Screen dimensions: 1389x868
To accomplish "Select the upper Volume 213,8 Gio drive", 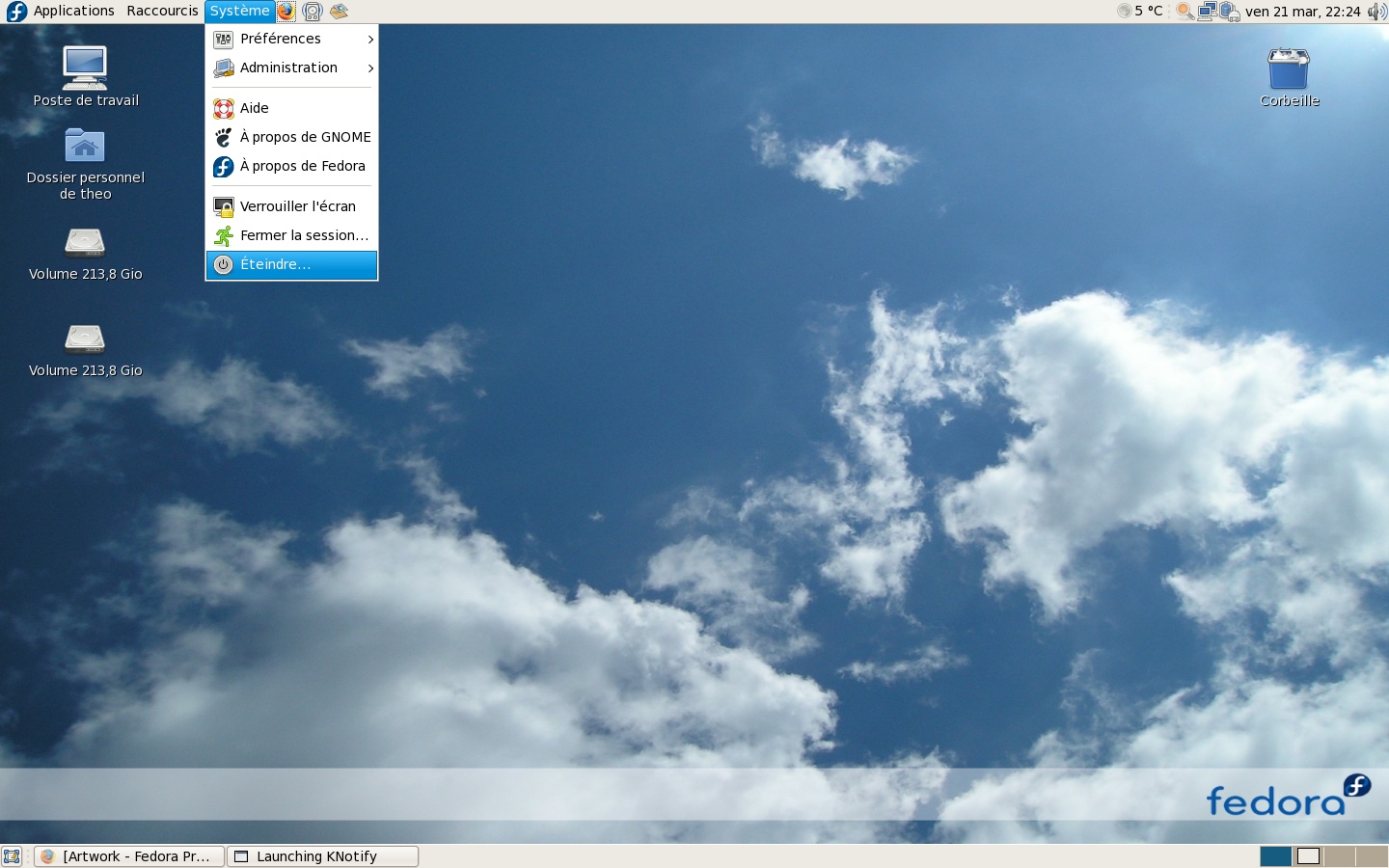I will coord(85,254).
